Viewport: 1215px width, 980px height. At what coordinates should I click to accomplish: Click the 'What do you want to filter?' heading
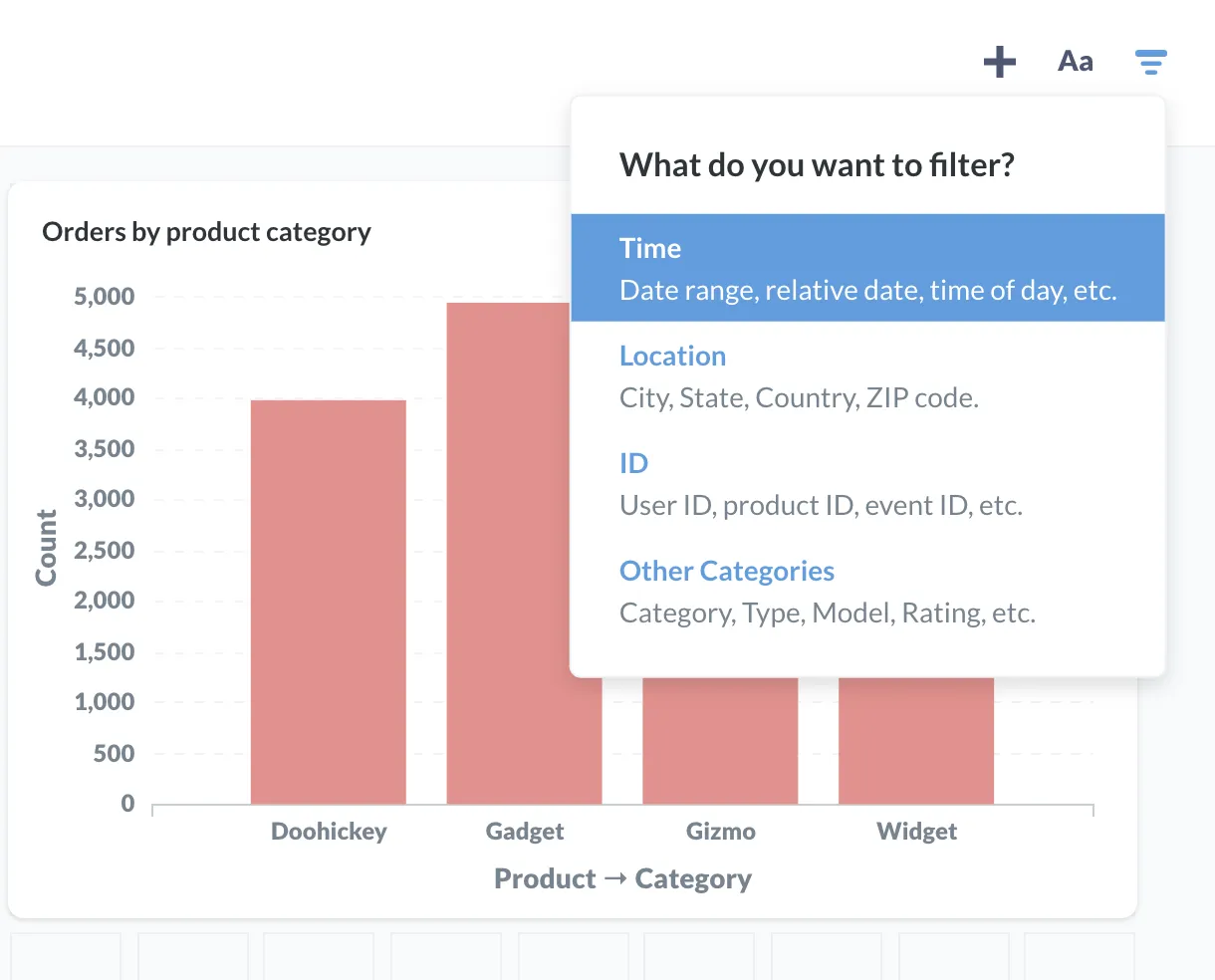(x=817, y=164)
